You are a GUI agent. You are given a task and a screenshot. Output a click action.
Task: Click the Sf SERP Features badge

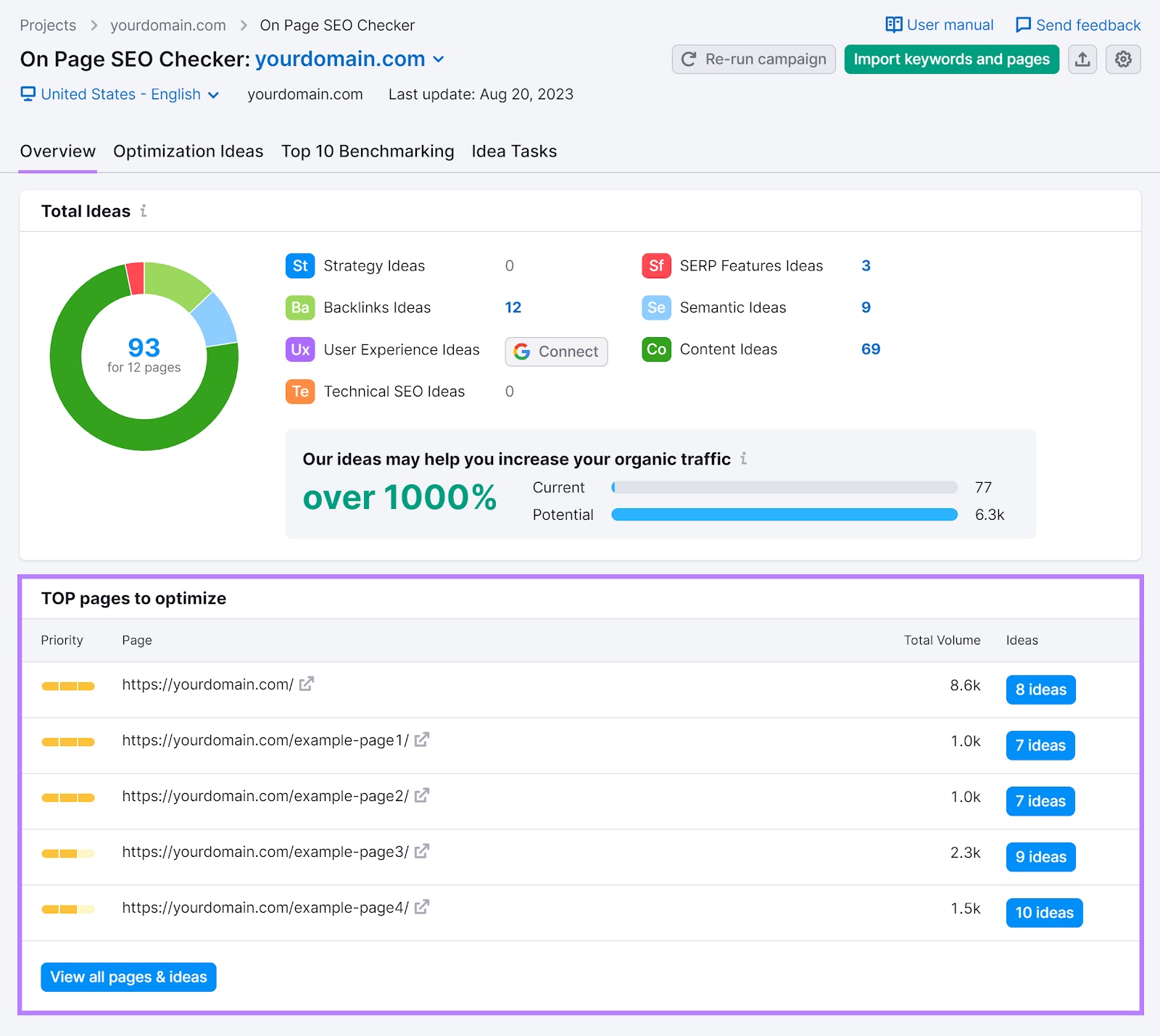(x=656, y=266)
